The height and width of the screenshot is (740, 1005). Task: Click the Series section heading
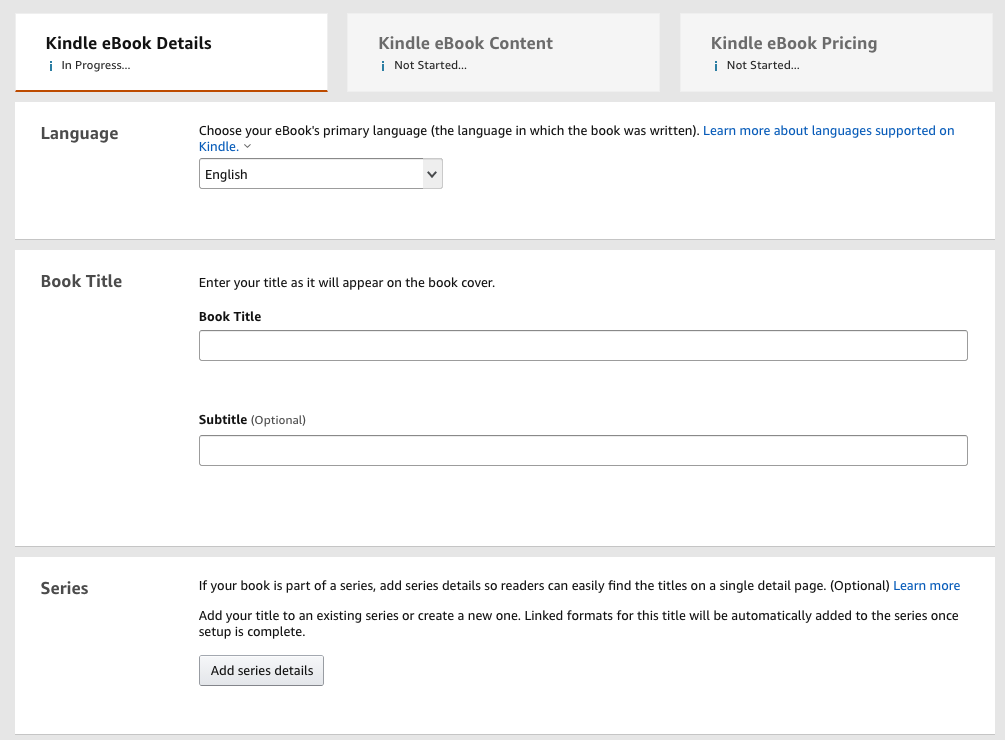click(x=64, y=588)
